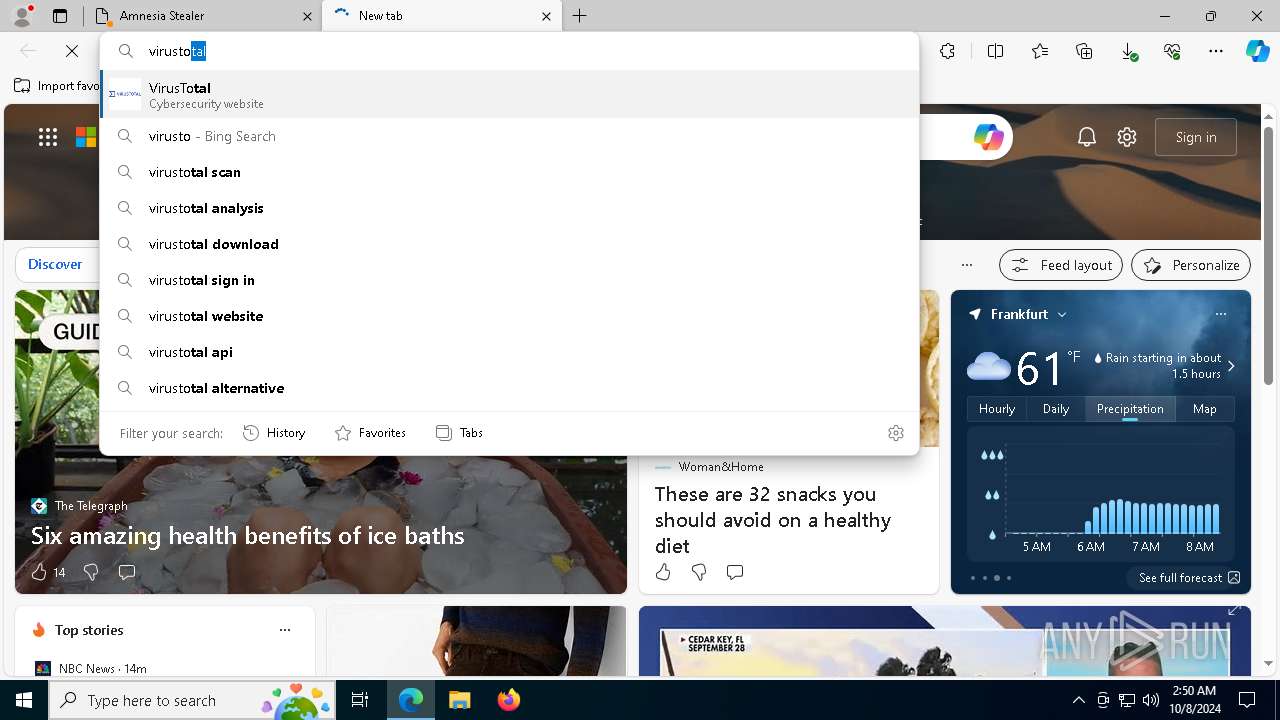Select the Hourly weather tab

(x=997, y=408)
